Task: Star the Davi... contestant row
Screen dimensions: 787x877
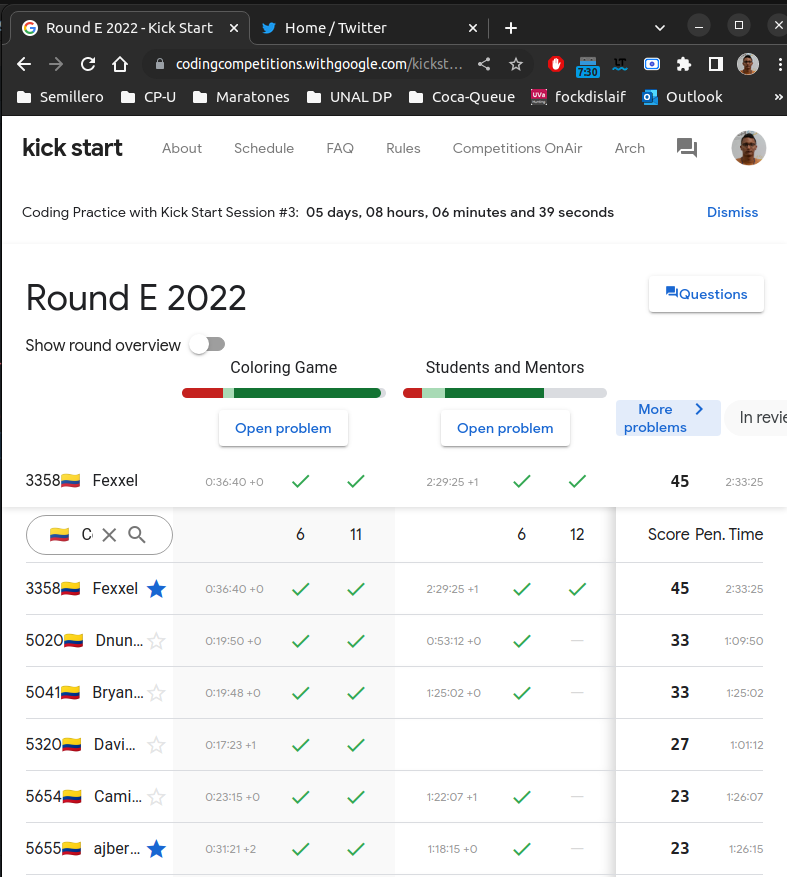Action: pyautogui.click(x=157, y=745)
